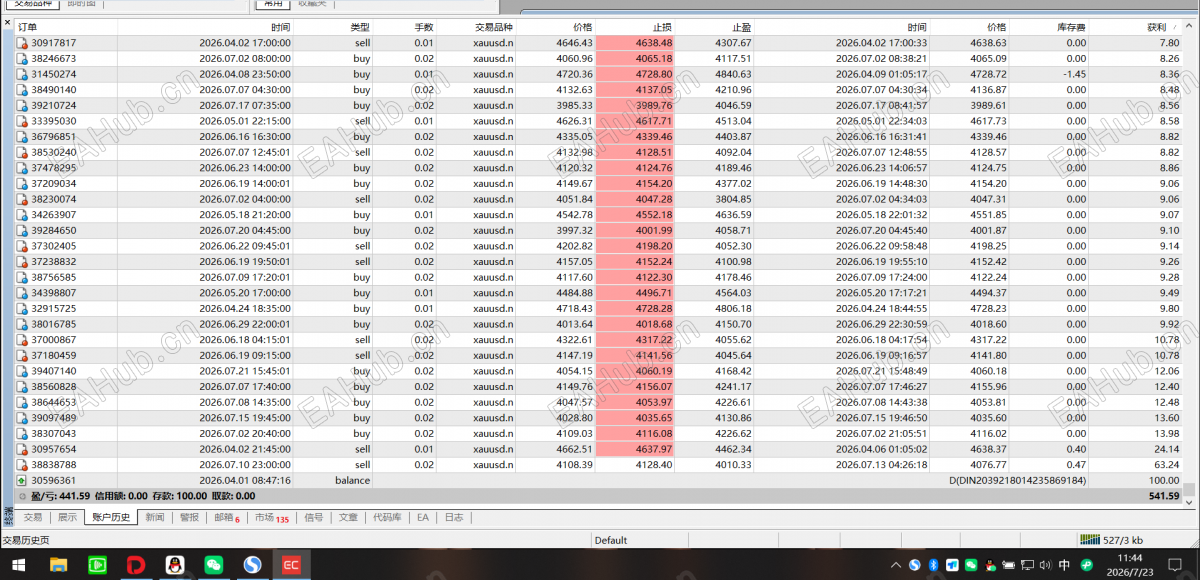The image size is (1200, 580).
Task: Open File Explorer from the taskbar
Action: (58, 565)
